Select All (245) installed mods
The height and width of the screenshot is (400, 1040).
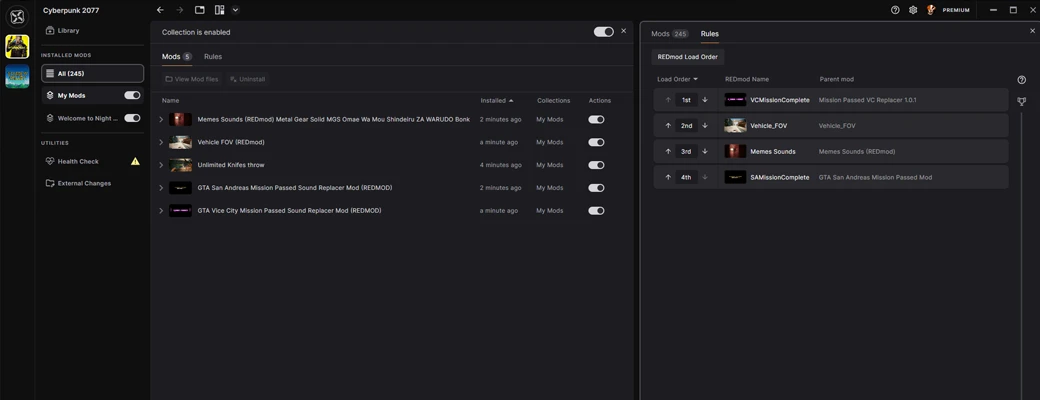(92, 74)
